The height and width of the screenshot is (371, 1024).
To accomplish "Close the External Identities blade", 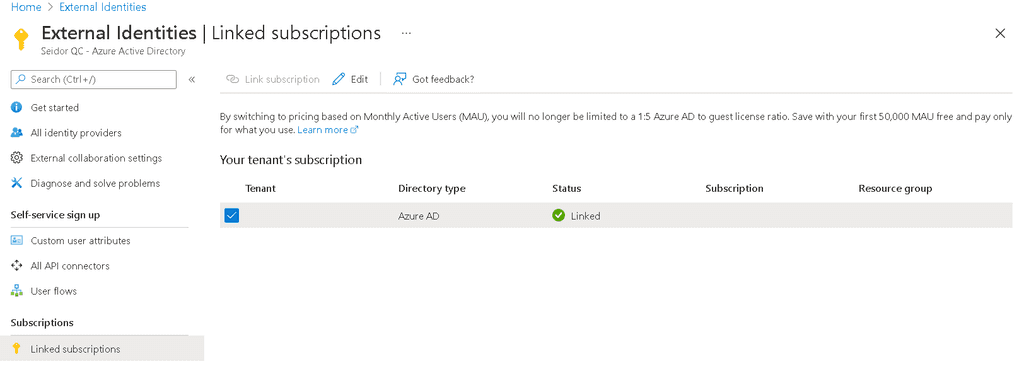I will [1000, 33].
